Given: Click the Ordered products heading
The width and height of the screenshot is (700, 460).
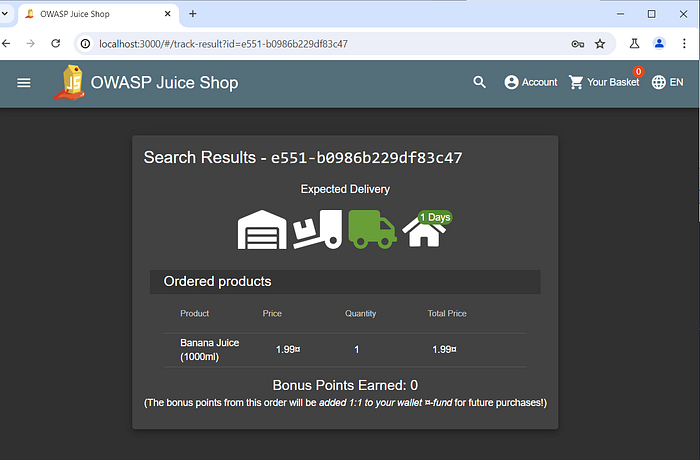Looking at the screenshot, I should point(217,281).
